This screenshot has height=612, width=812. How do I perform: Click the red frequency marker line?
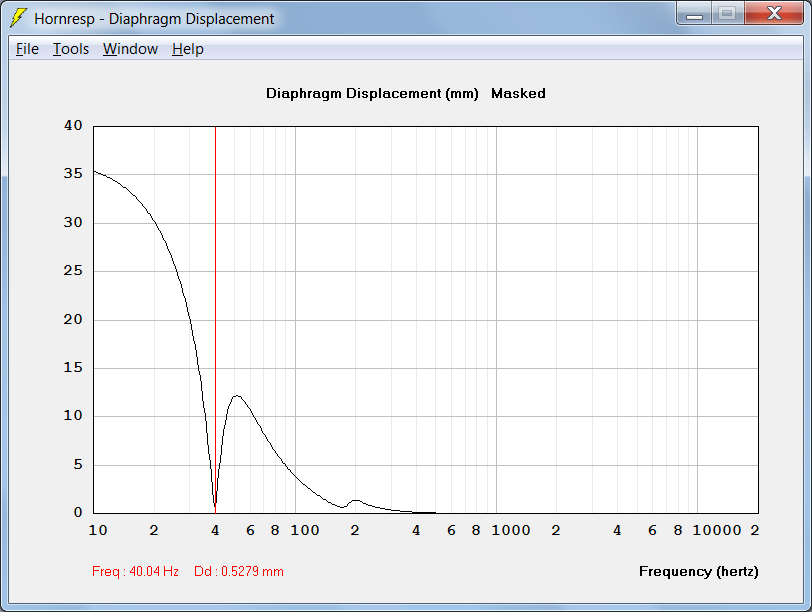215,319
